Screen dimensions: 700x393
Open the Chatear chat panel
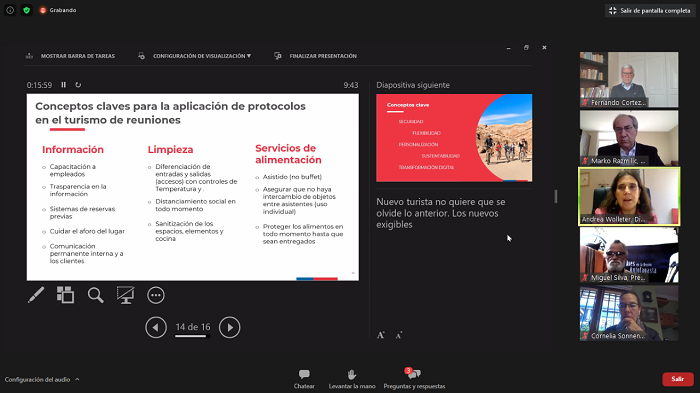(304, 379)
